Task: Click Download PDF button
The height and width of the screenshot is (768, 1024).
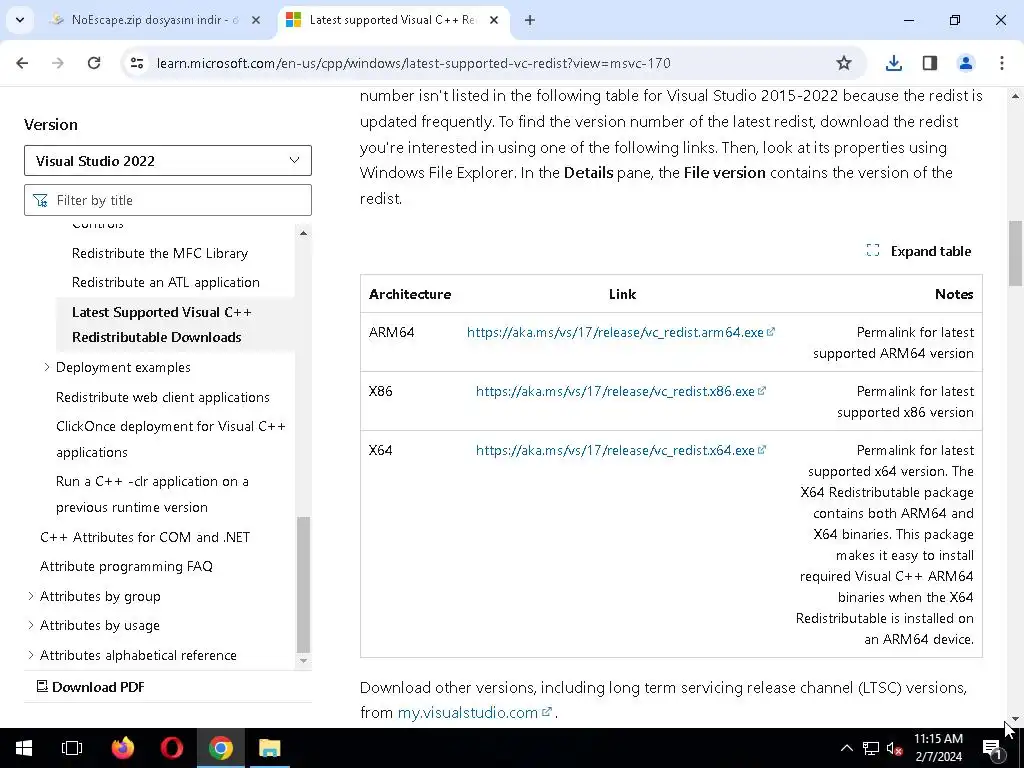Action: (90, 687)
